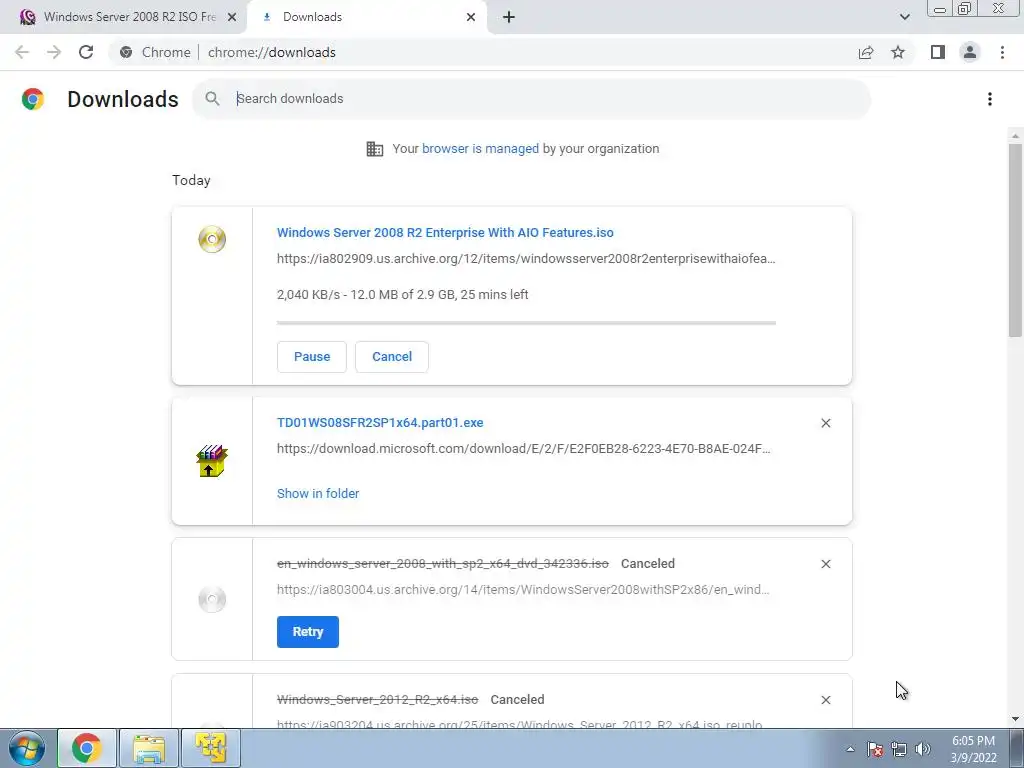
Task: Bookmark this page with the star icon
Action: pos(898,52)
